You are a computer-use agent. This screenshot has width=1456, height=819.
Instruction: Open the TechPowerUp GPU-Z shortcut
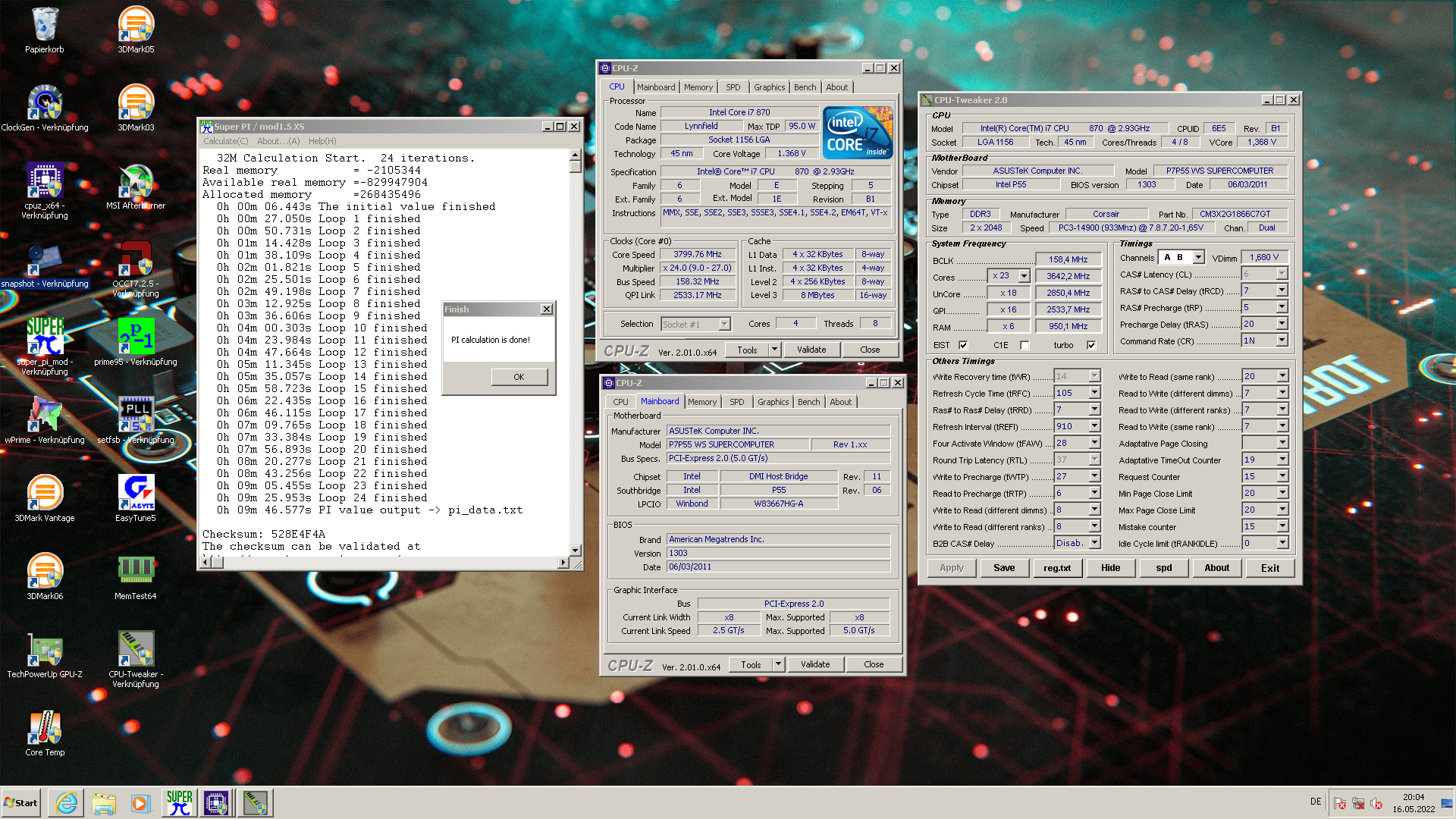coord(45,651)
